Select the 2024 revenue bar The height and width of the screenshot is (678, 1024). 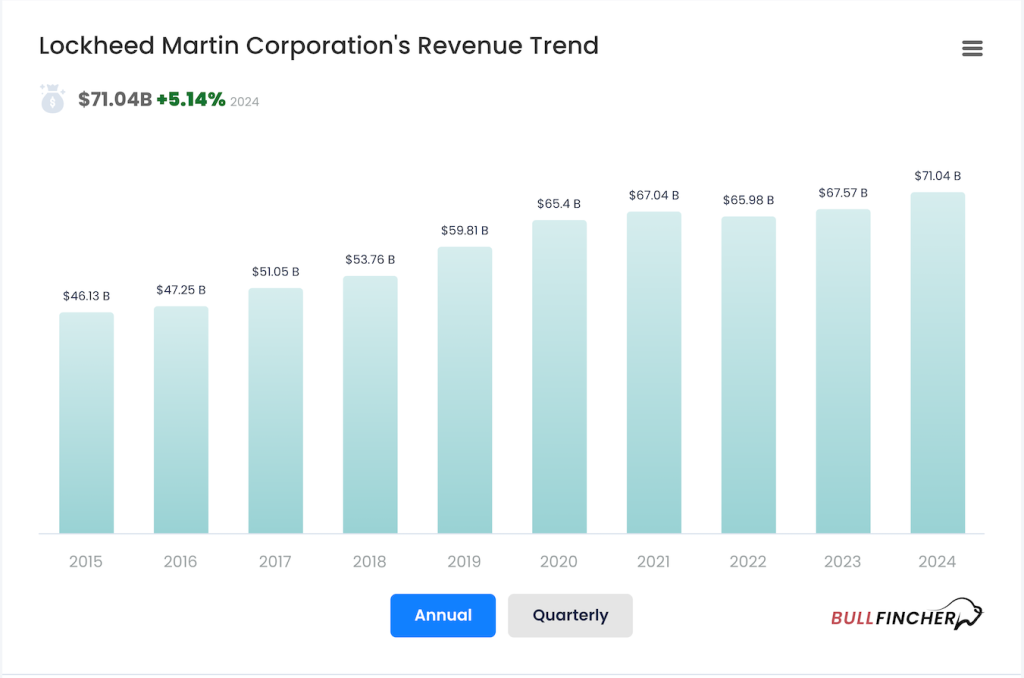click(x=938, y=363)
